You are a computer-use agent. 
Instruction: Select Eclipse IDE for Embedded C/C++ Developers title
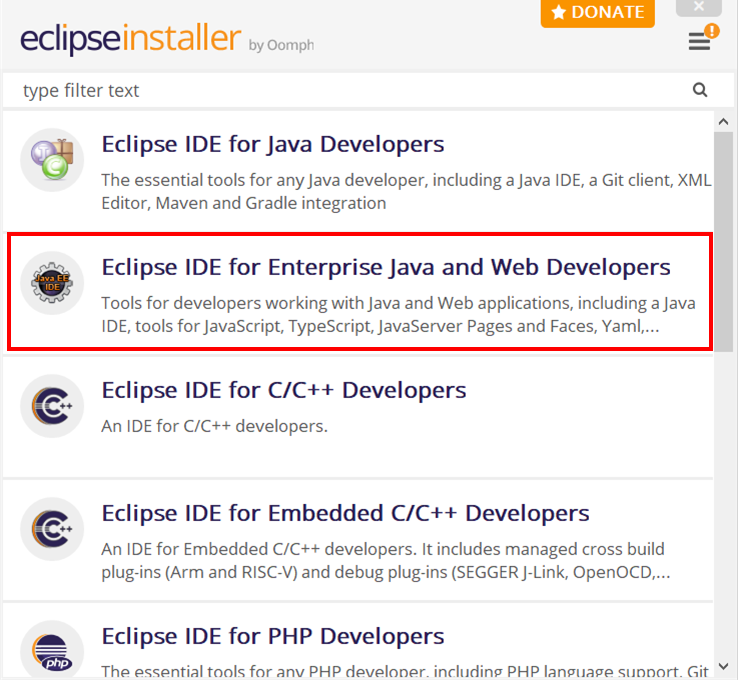coord(345,513)
